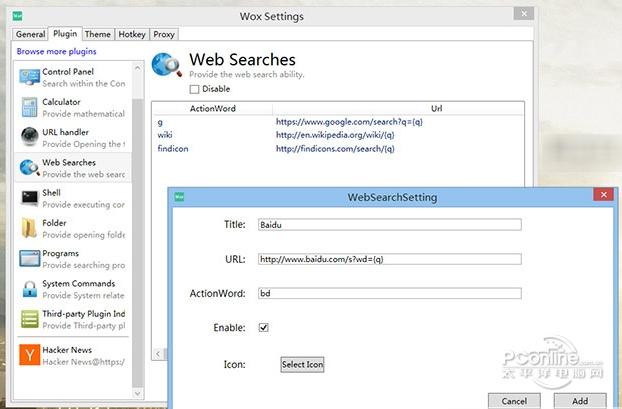Switch to the Plugin tab

65,34
